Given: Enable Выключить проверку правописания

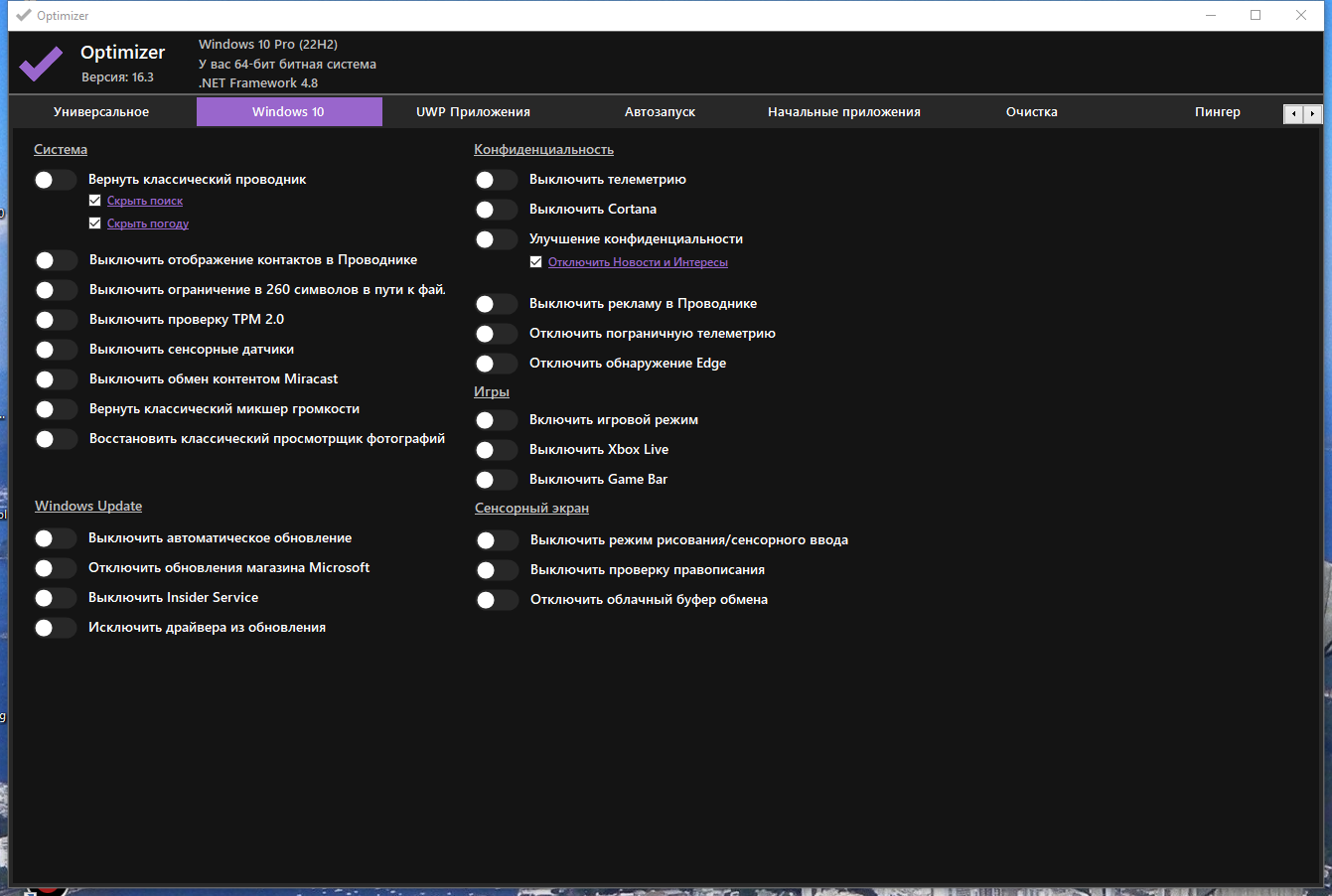Looking at the screenshot, I should pyautogui.click(x=498, y=570).
